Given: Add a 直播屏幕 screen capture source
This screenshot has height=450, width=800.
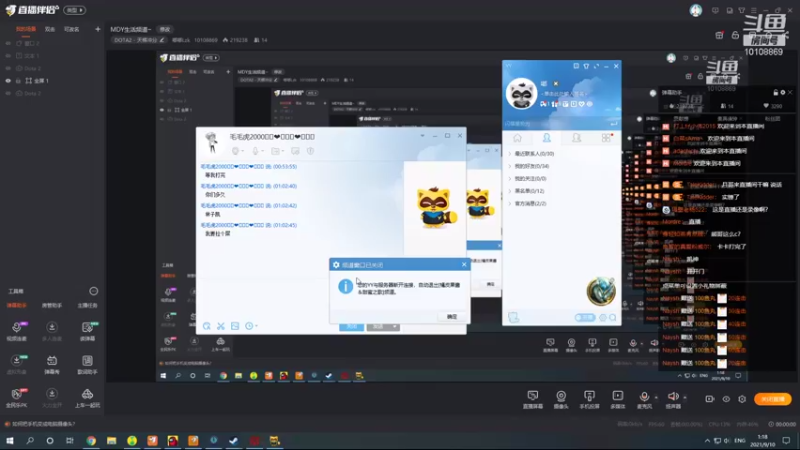Looking at the screenshot, I should tap(533, 399).
